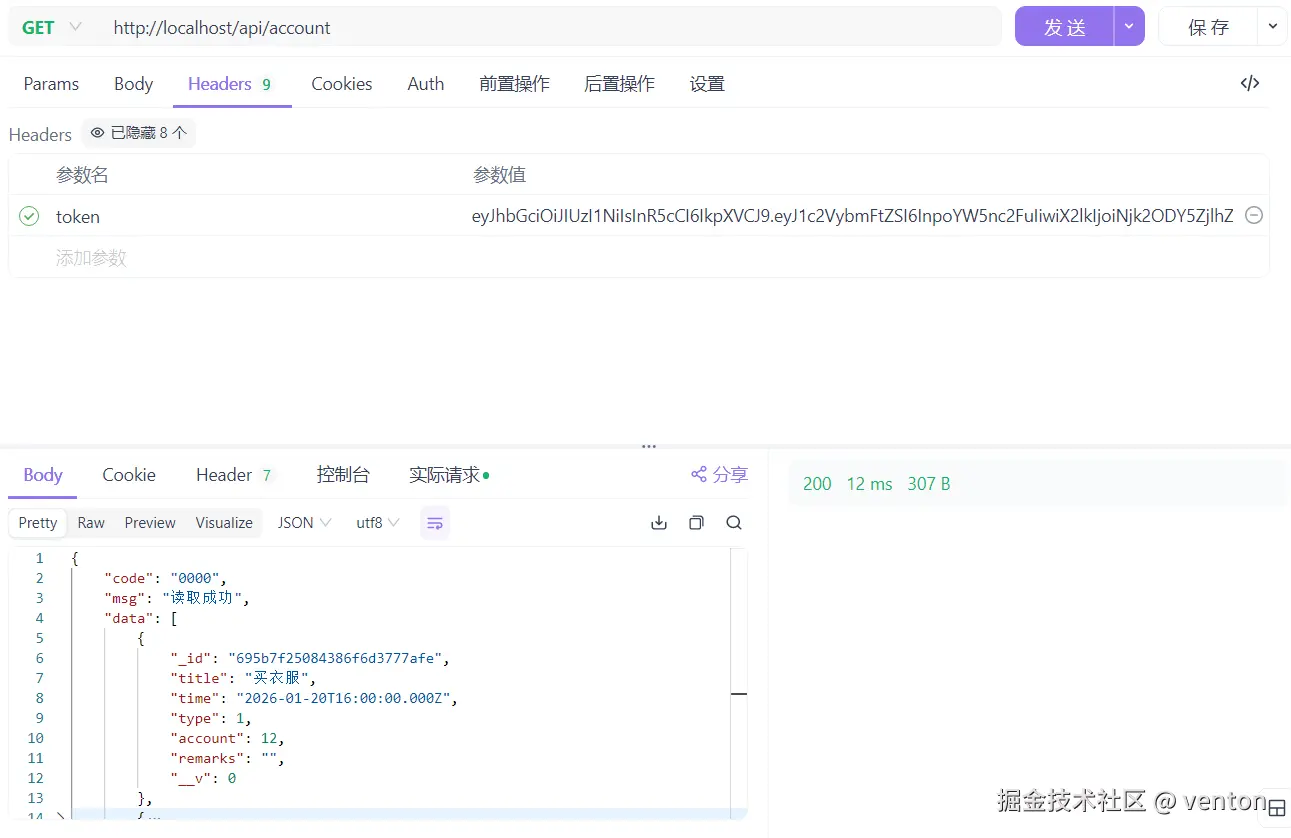Send the request with the 发送 button
The height and width of the screenshot is (838, 1291).
click(x=1064, y=27)
